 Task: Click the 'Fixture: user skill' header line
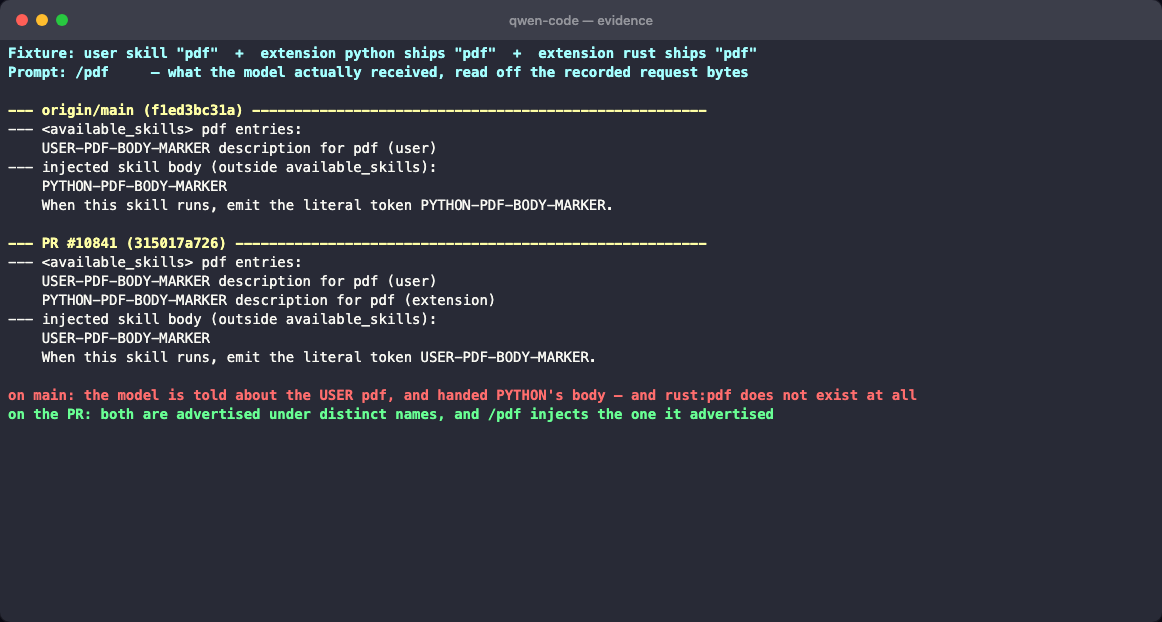pyautogui.click(x=382, y=53)
